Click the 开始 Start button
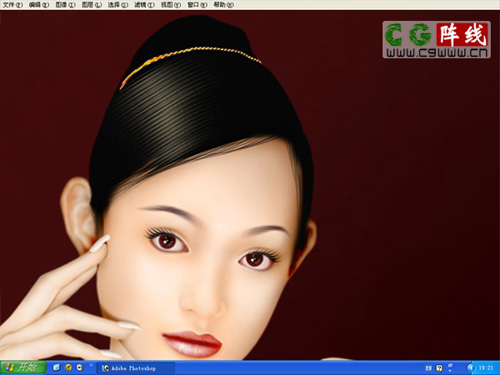Image resolution: width=500 pixels, height=375 pixels. click(23, 368)
